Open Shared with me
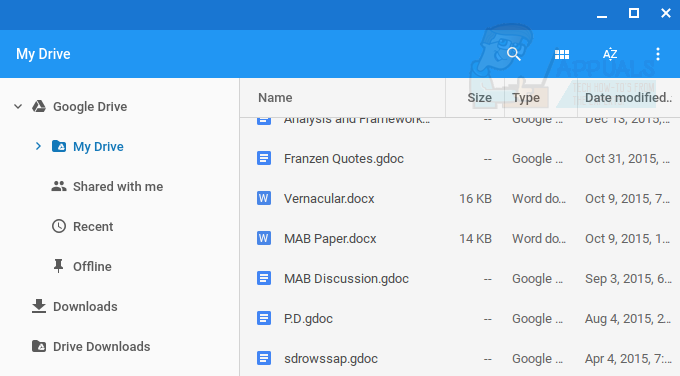The image size is (680, 376). [x=118, y=186]
